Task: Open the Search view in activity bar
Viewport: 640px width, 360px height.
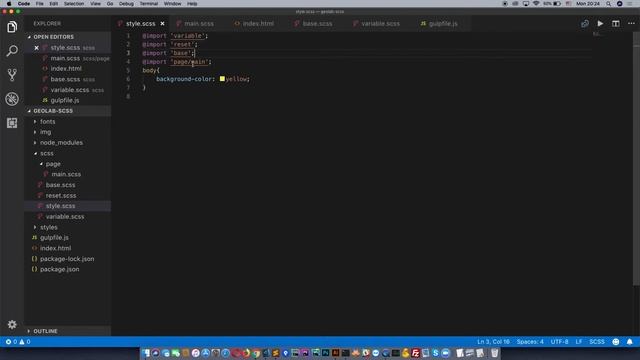Action: (x=12, y=51)
